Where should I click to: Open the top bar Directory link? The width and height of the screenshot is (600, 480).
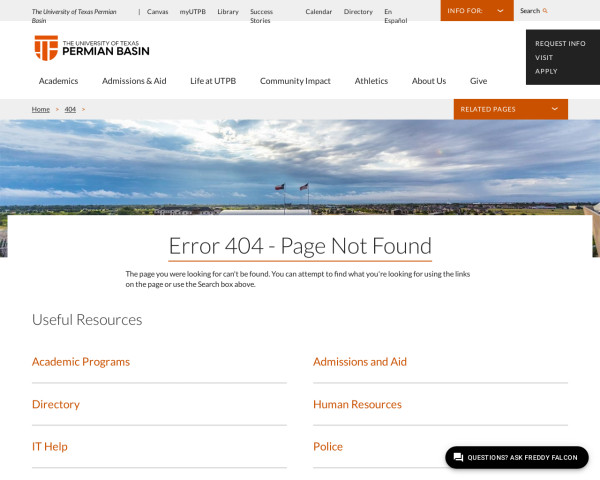(x=358, y=11)
